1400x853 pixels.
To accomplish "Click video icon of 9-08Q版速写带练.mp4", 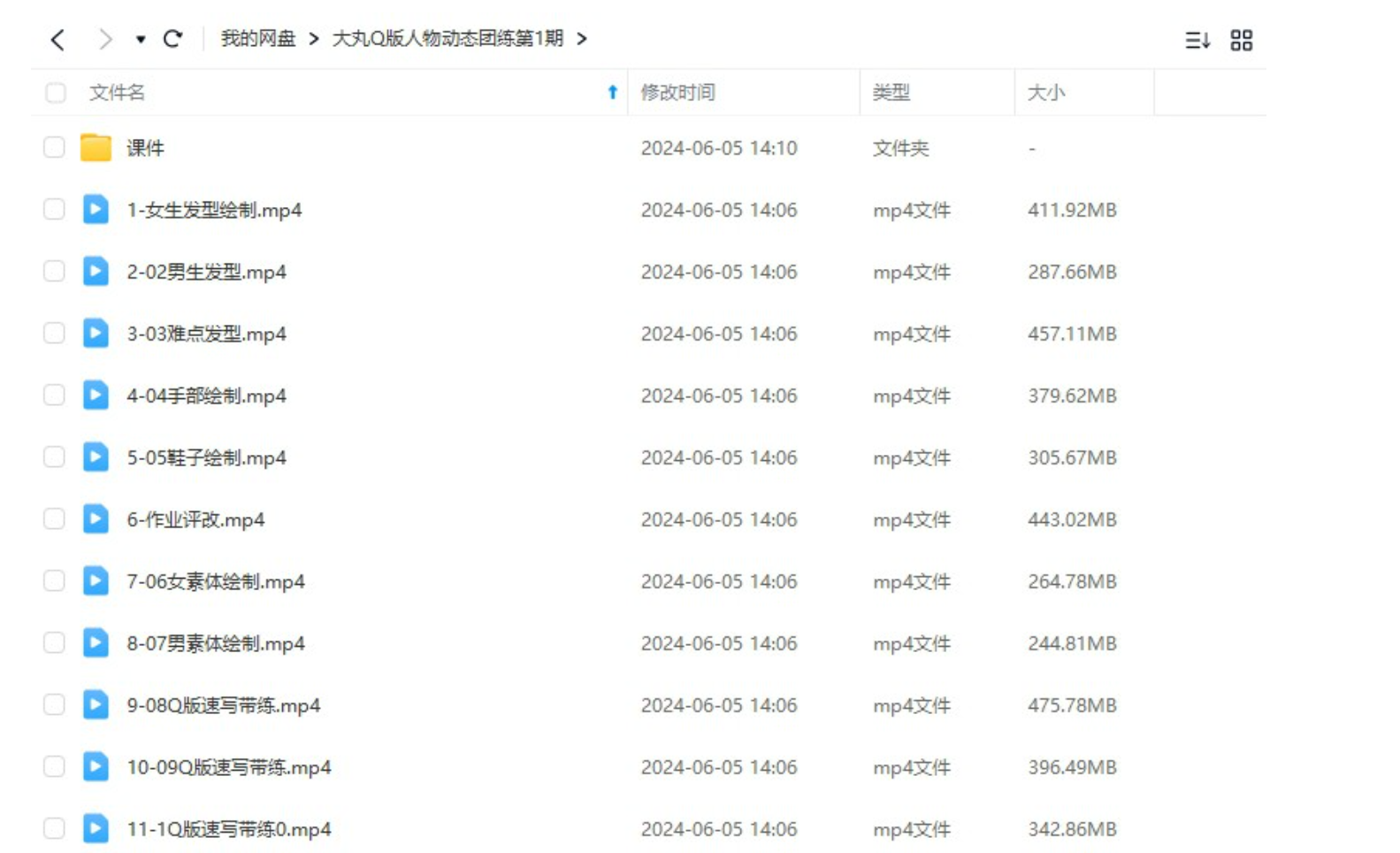I will coord(96,704).
